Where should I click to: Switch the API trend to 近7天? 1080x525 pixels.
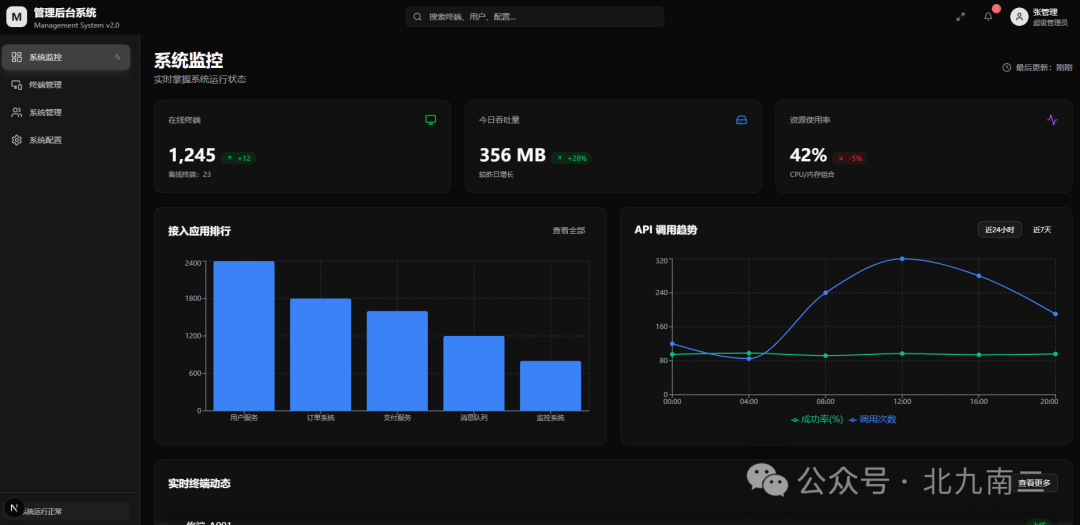click(x=1042, y=230)
